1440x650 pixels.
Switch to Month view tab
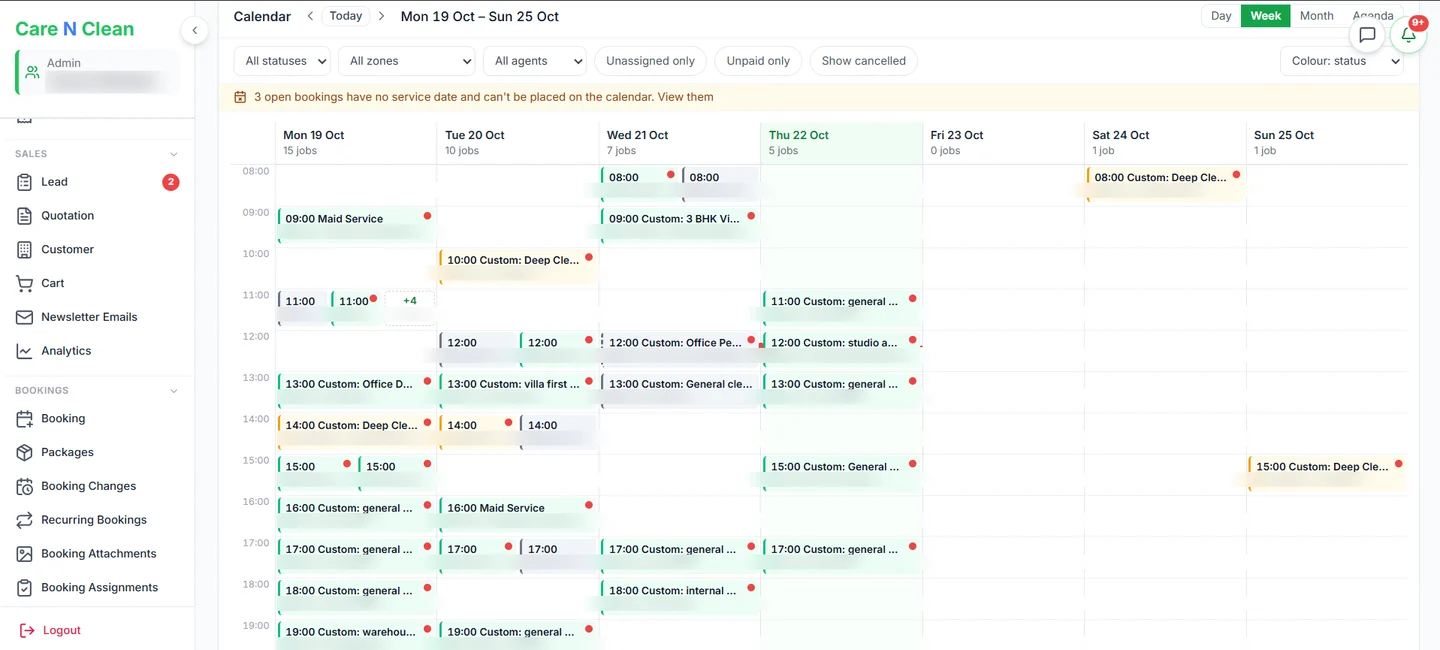pyautogui.click(x=1316, y=16)
